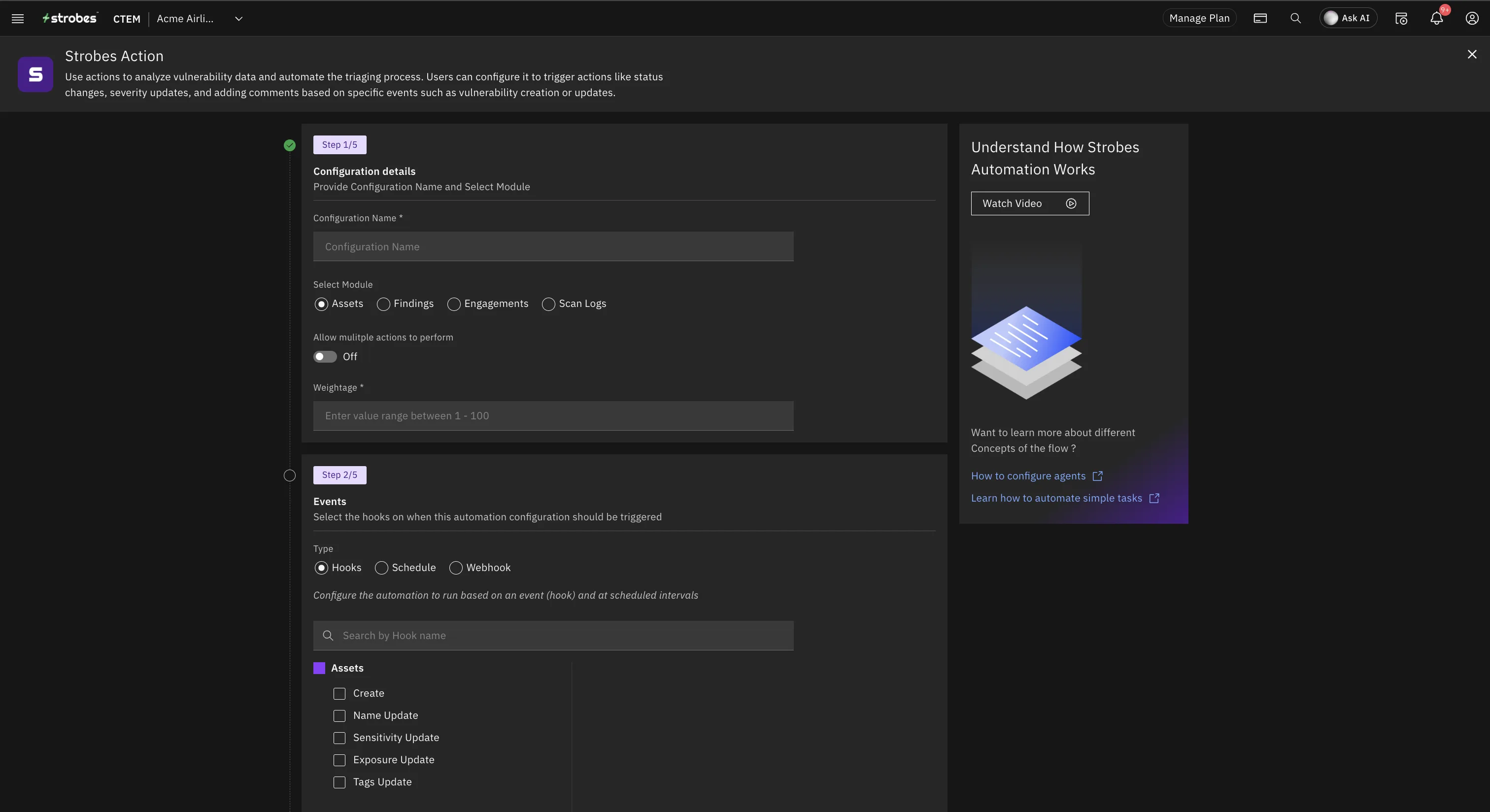Click the search icon inside Hook name field

pyautogui.click(x=328, y=636)
